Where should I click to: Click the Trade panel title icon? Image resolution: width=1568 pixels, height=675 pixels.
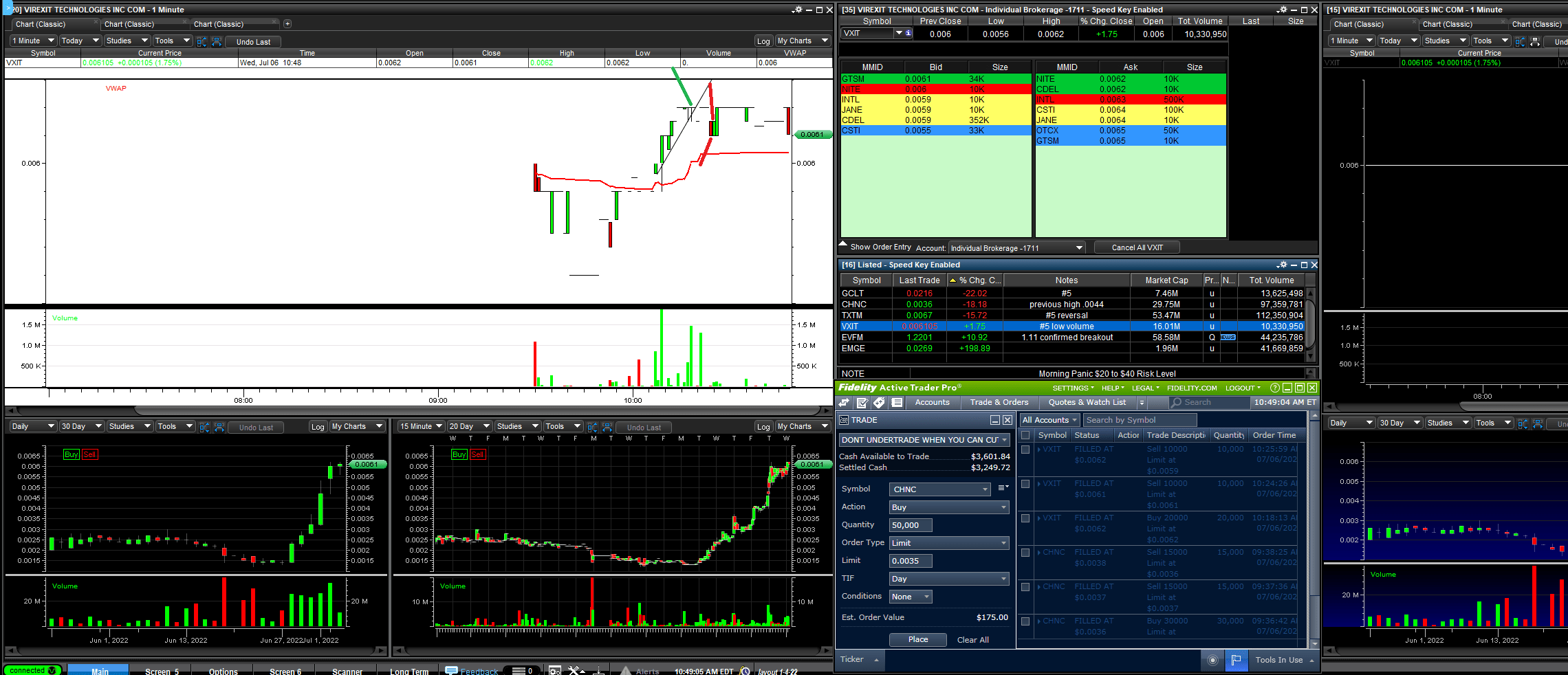844,420
